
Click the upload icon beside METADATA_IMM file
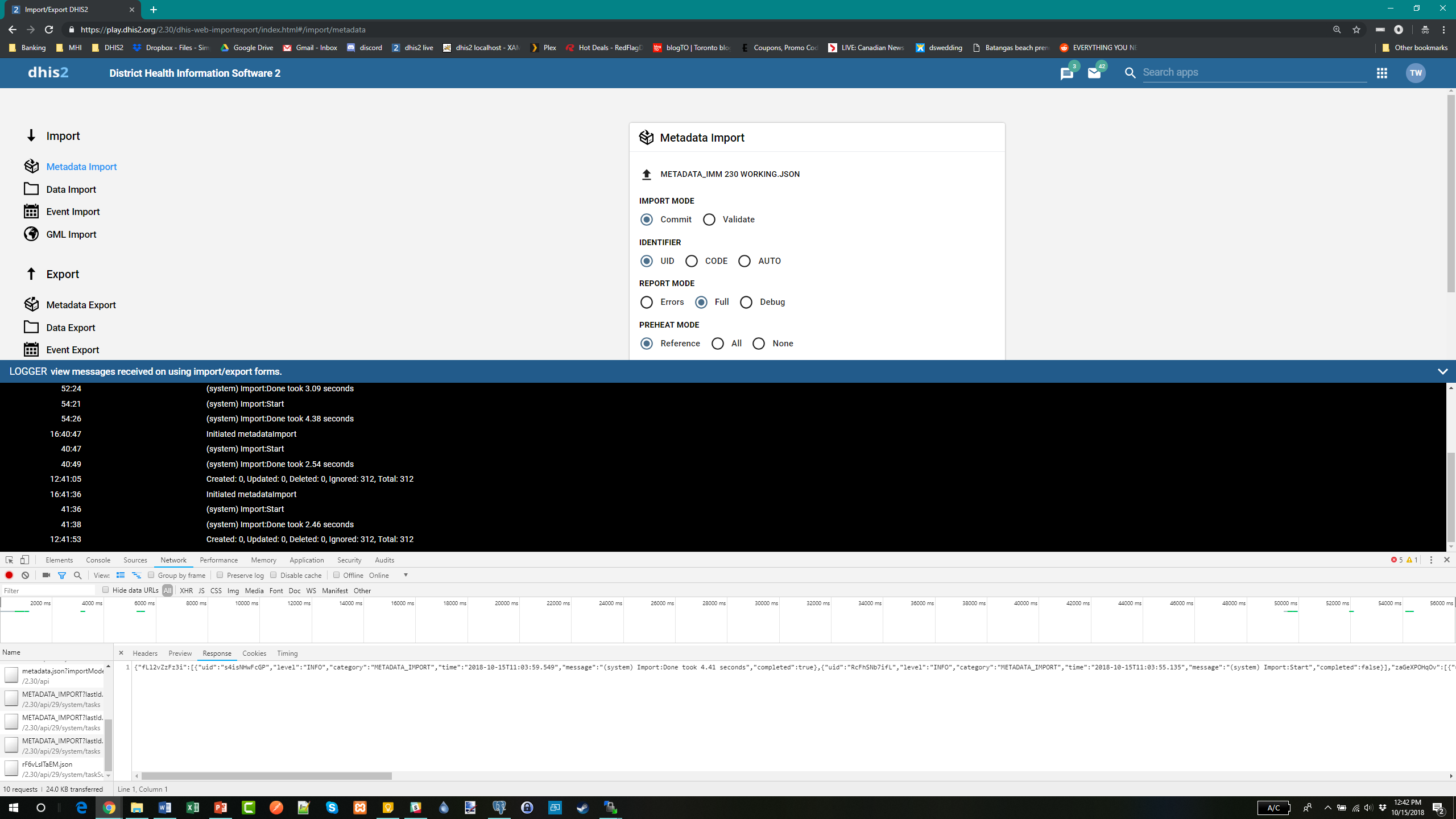646,175
